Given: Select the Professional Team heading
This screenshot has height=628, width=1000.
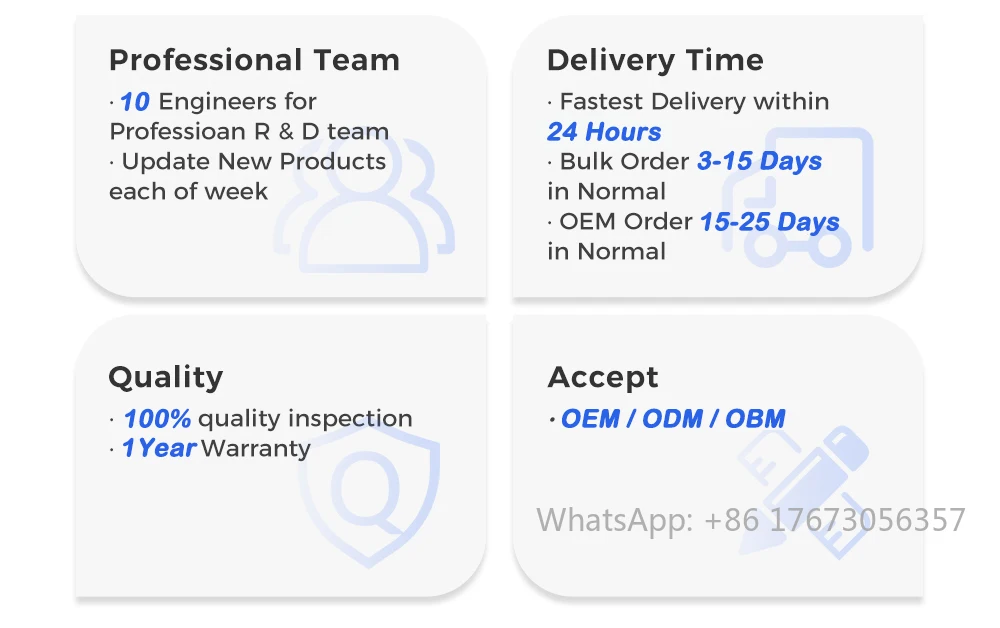Looking at the screenshot, I should click(x=254, y=60).
